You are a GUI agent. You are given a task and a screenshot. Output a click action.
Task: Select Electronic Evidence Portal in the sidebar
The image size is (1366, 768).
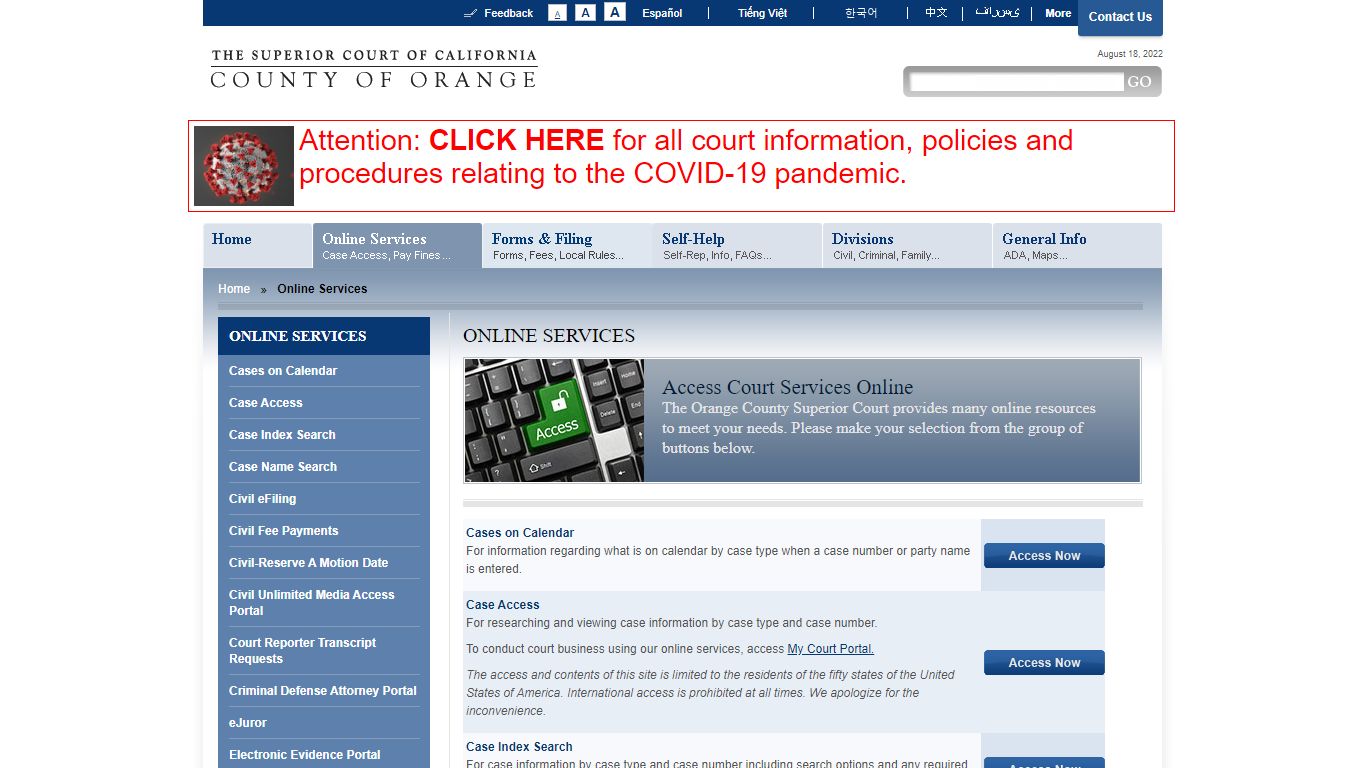(x=304, y=755)
